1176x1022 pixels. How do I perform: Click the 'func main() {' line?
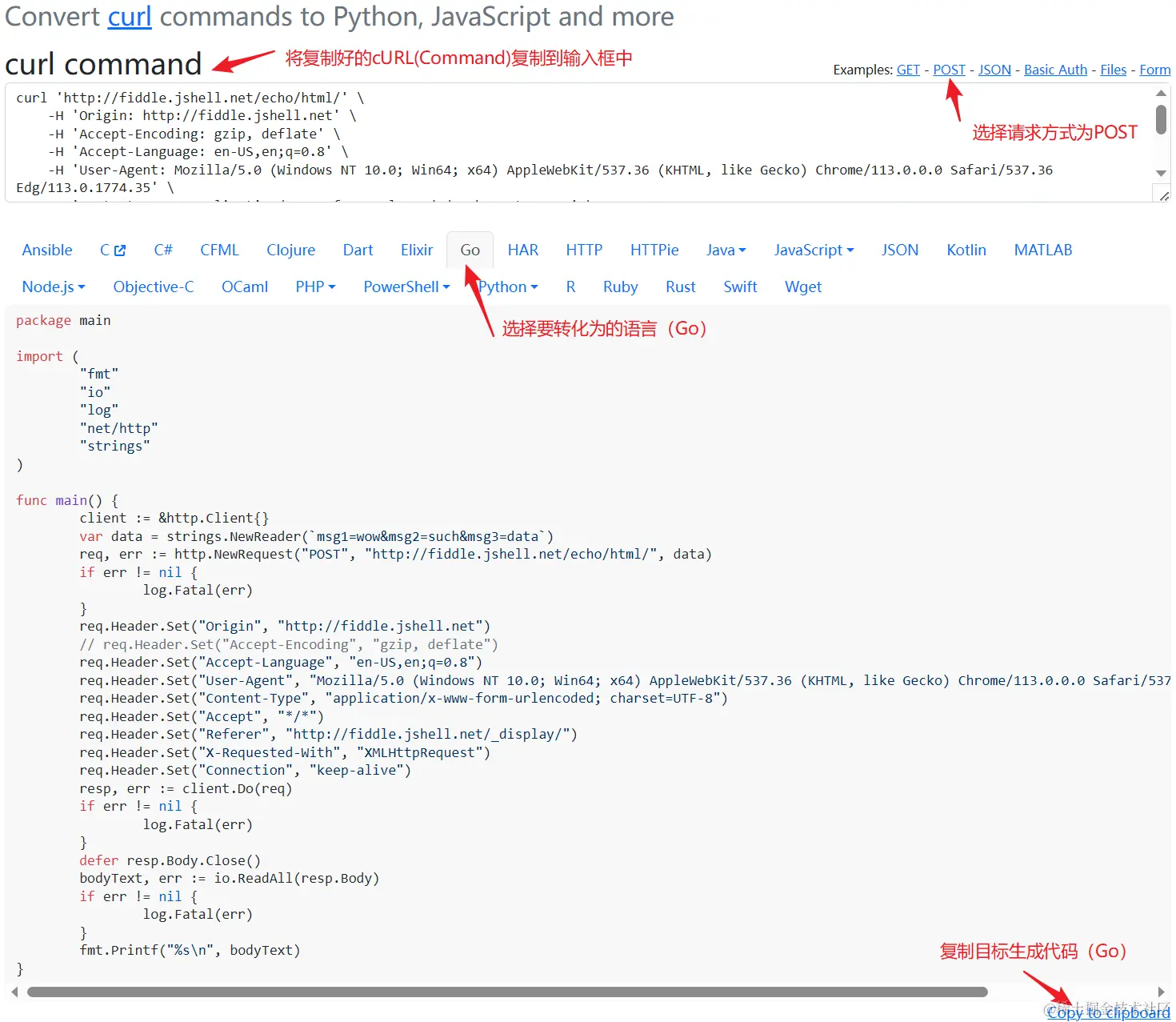click(67, 501)
